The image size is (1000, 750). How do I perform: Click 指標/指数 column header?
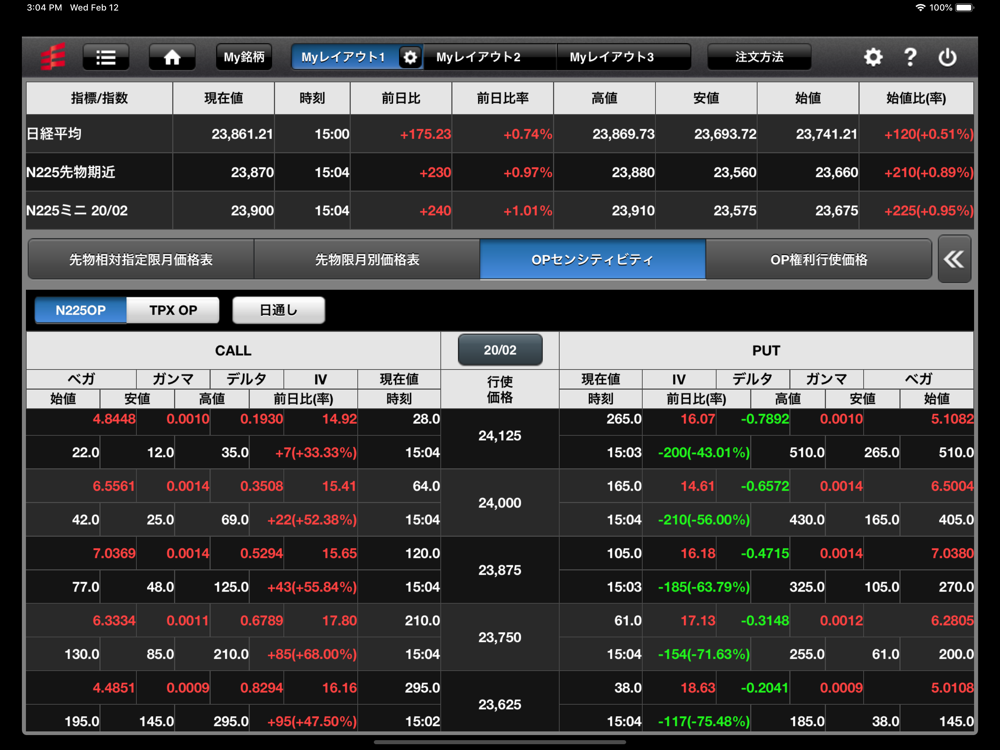click(99, 98)
